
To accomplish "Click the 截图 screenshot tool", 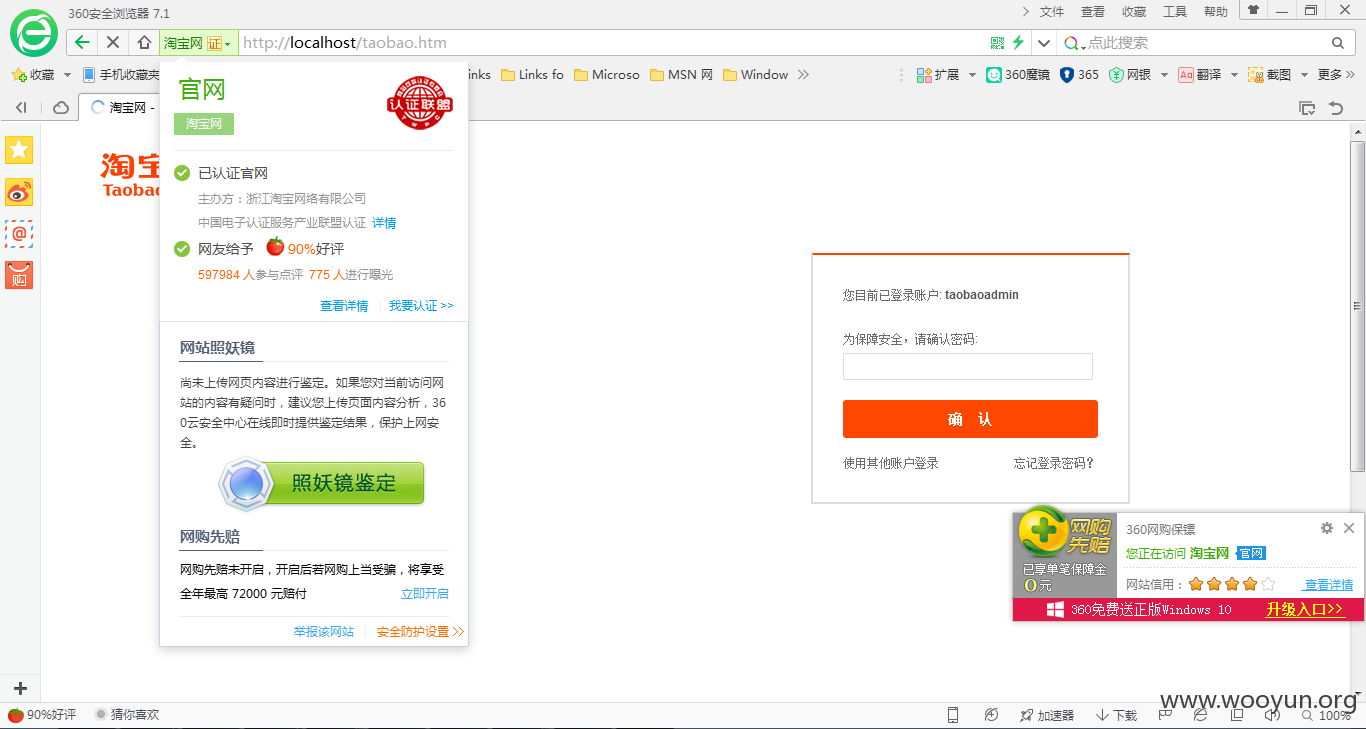I will [1270, 75].
